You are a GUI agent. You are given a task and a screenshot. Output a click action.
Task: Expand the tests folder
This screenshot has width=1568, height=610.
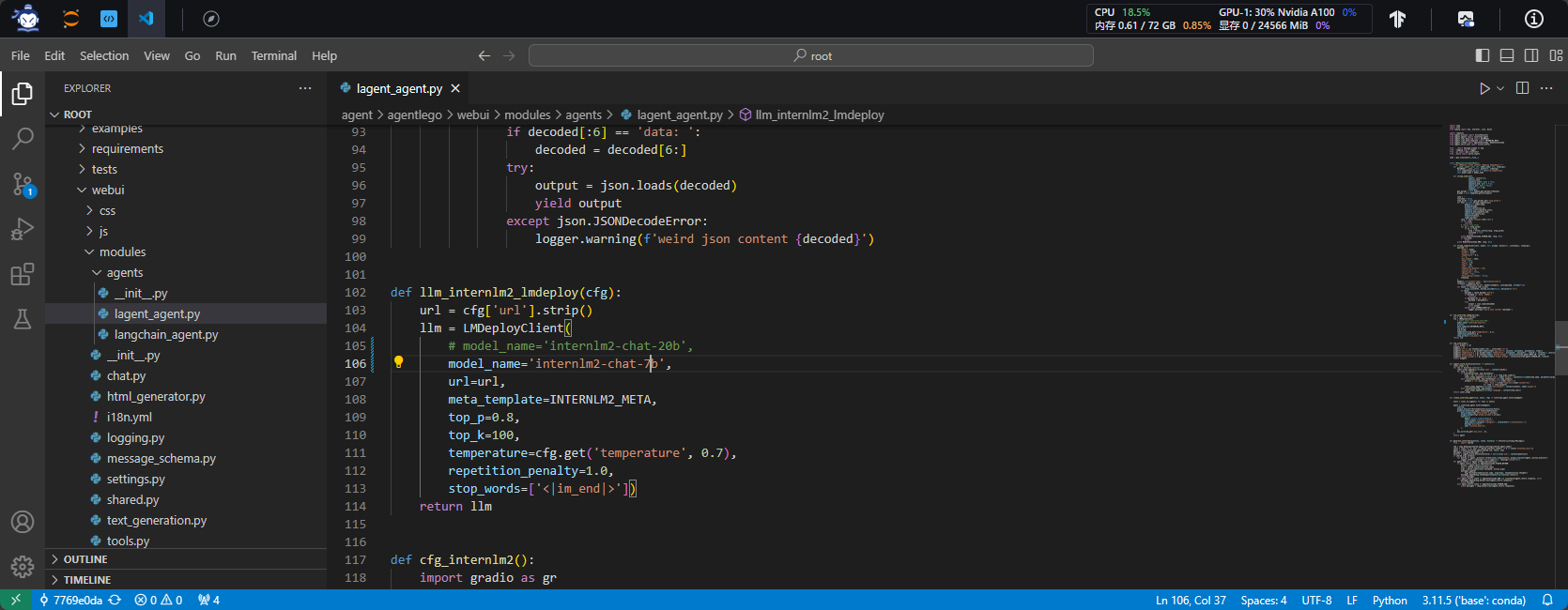pos(186,170)
